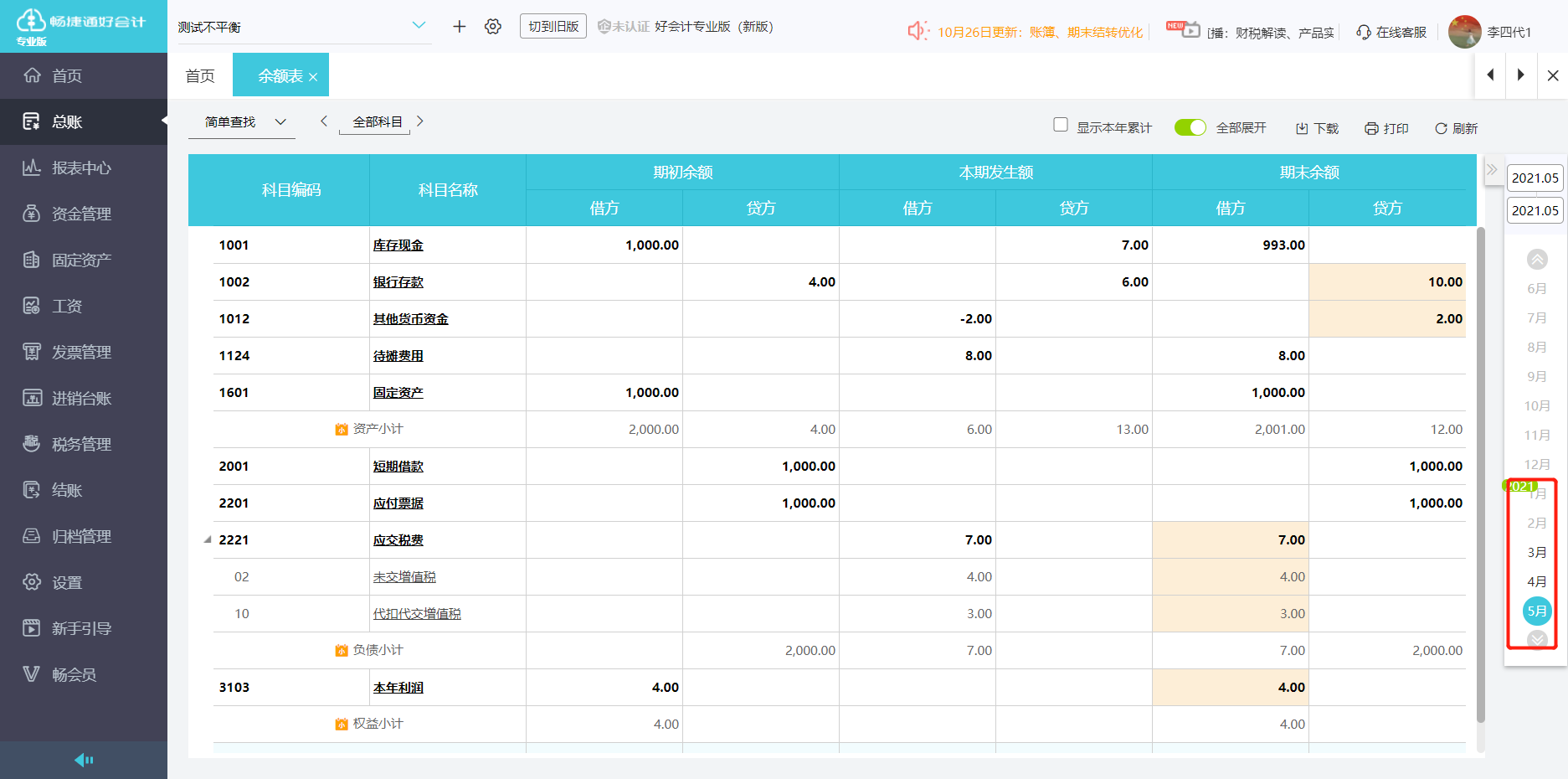Click the plus icon to add account set
Screen dimensions: 1568x779
coord(459,27)
